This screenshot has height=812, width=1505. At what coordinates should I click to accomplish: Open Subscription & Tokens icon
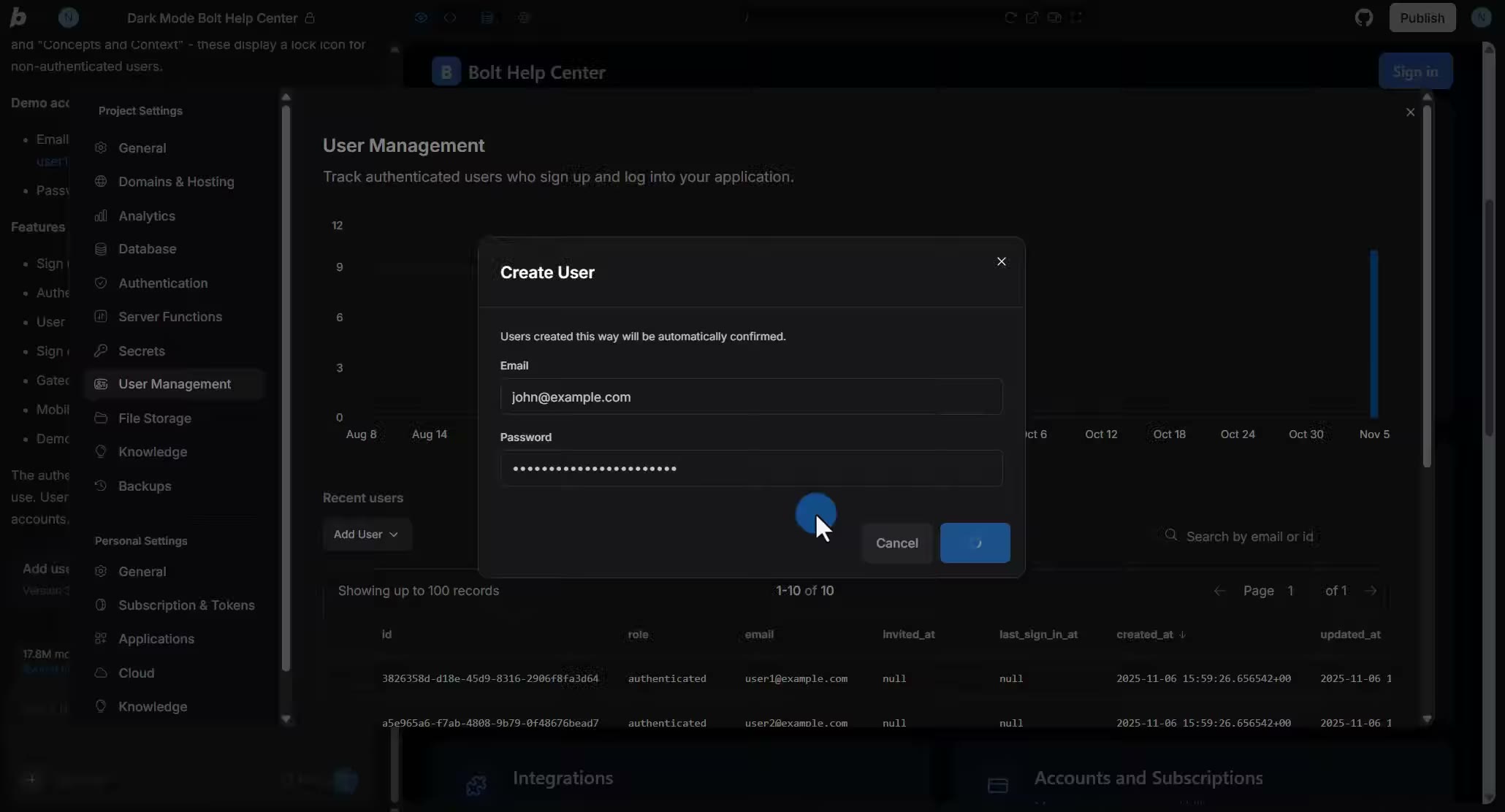101,605
